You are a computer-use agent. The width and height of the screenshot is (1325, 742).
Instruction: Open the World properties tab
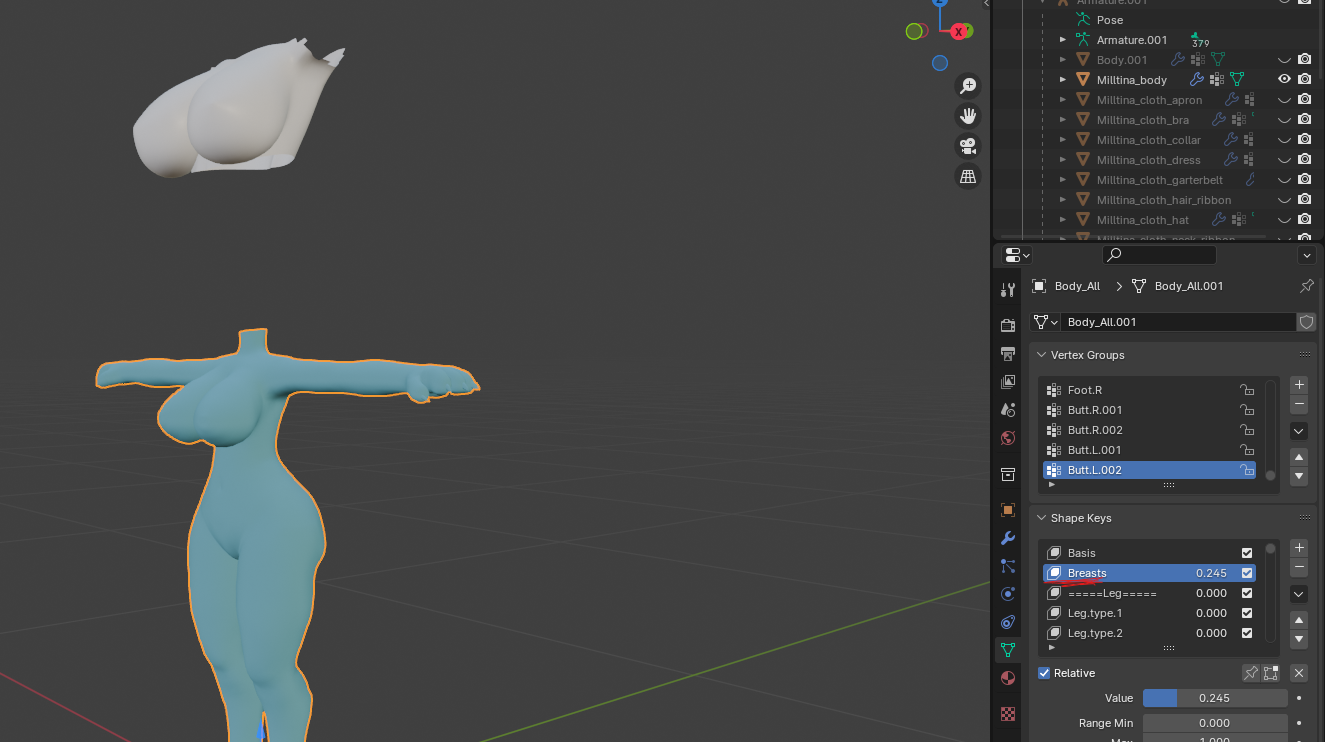coord(1008,438)
